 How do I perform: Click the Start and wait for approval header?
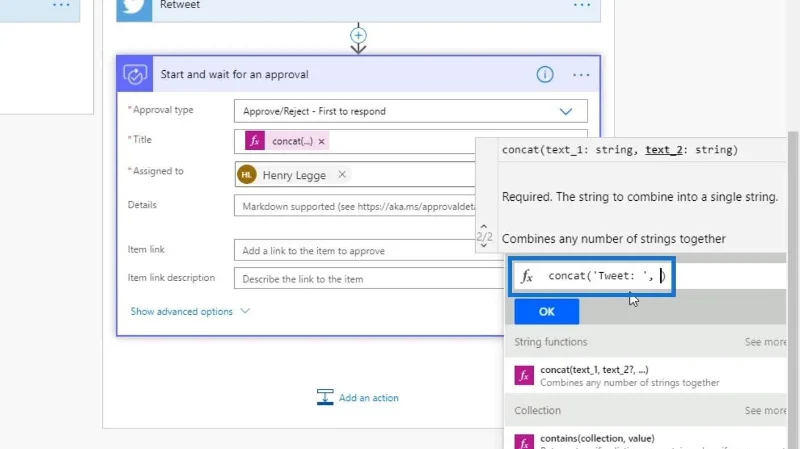click(x=358, y=74)
